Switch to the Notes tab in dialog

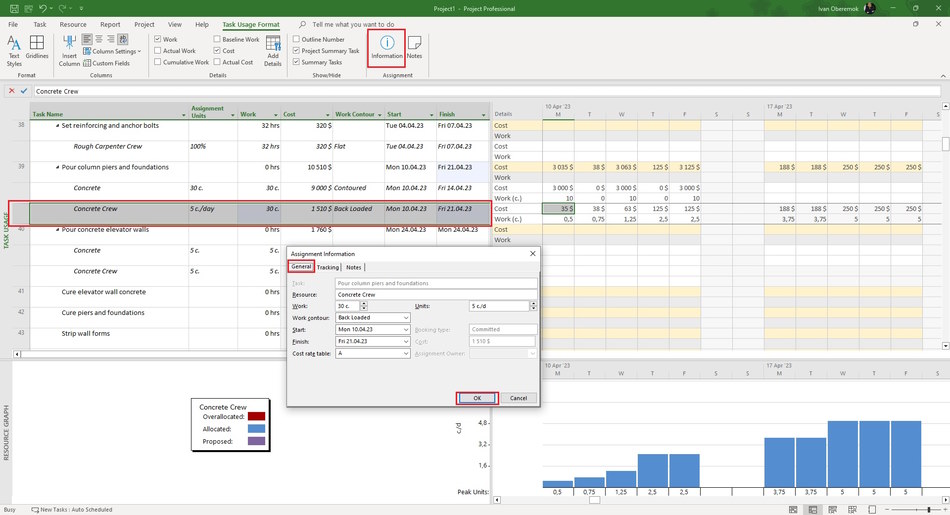[354, 267]
